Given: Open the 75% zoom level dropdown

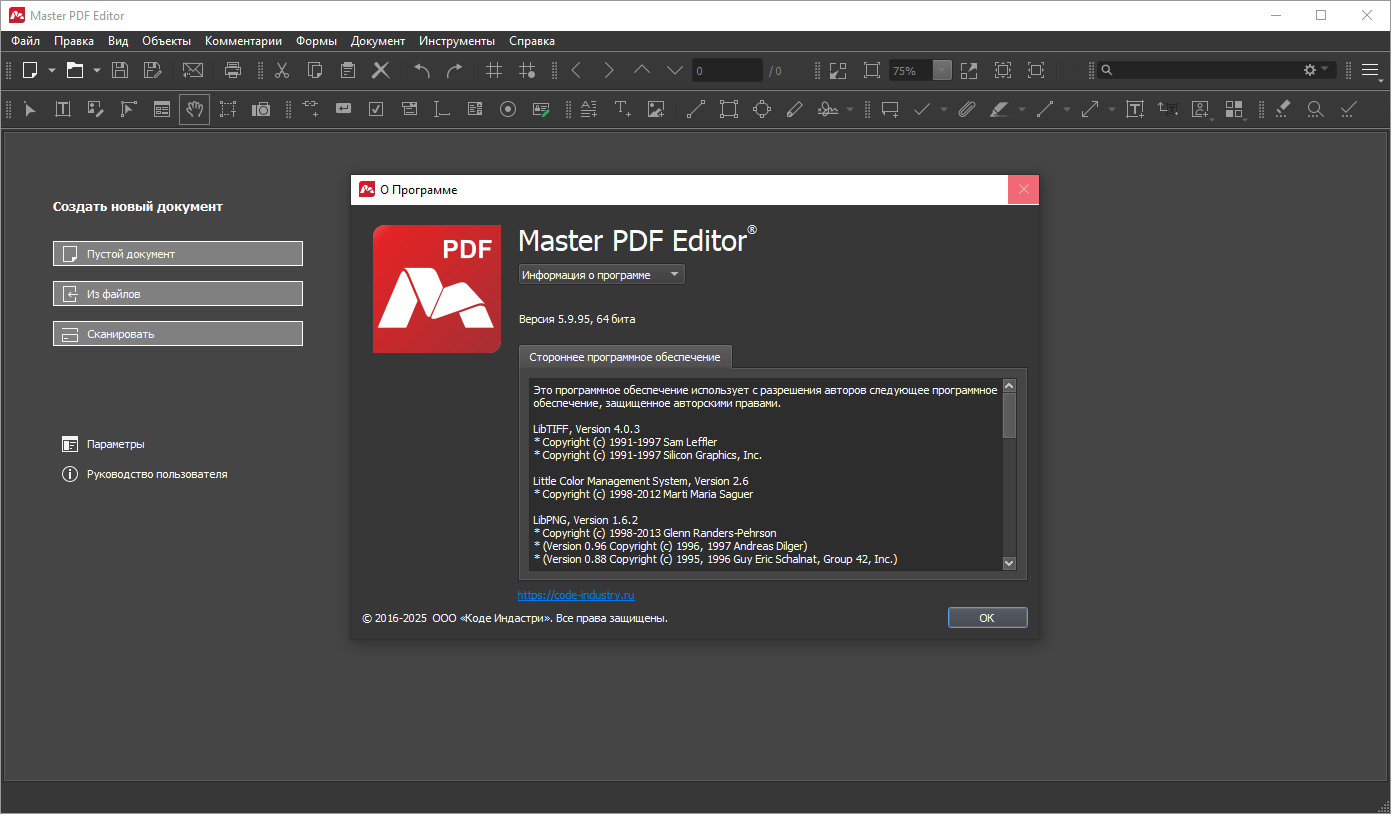Looking at the screenshot, I should pyautogui.click(x=942, y=71).
